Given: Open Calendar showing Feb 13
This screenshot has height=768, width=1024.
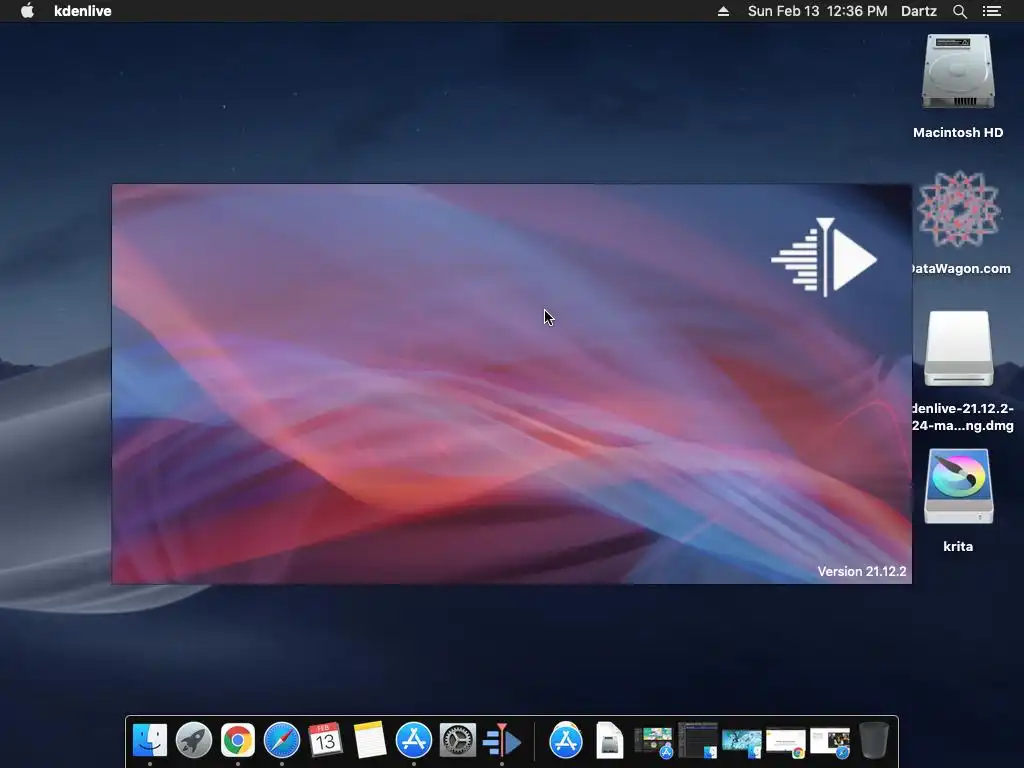Looking at the screenshot, I should pyautogui.click(x=325, y=741).
